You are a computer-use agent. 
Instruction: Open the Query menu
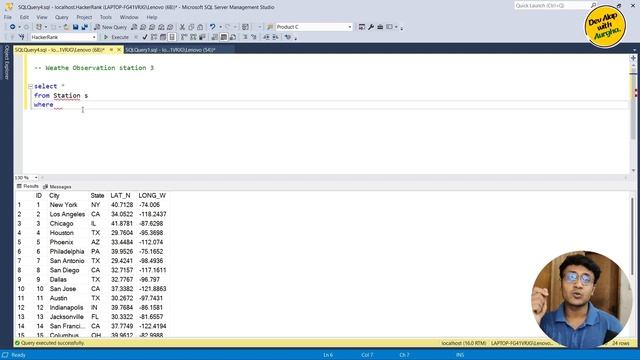click(62, 17)
